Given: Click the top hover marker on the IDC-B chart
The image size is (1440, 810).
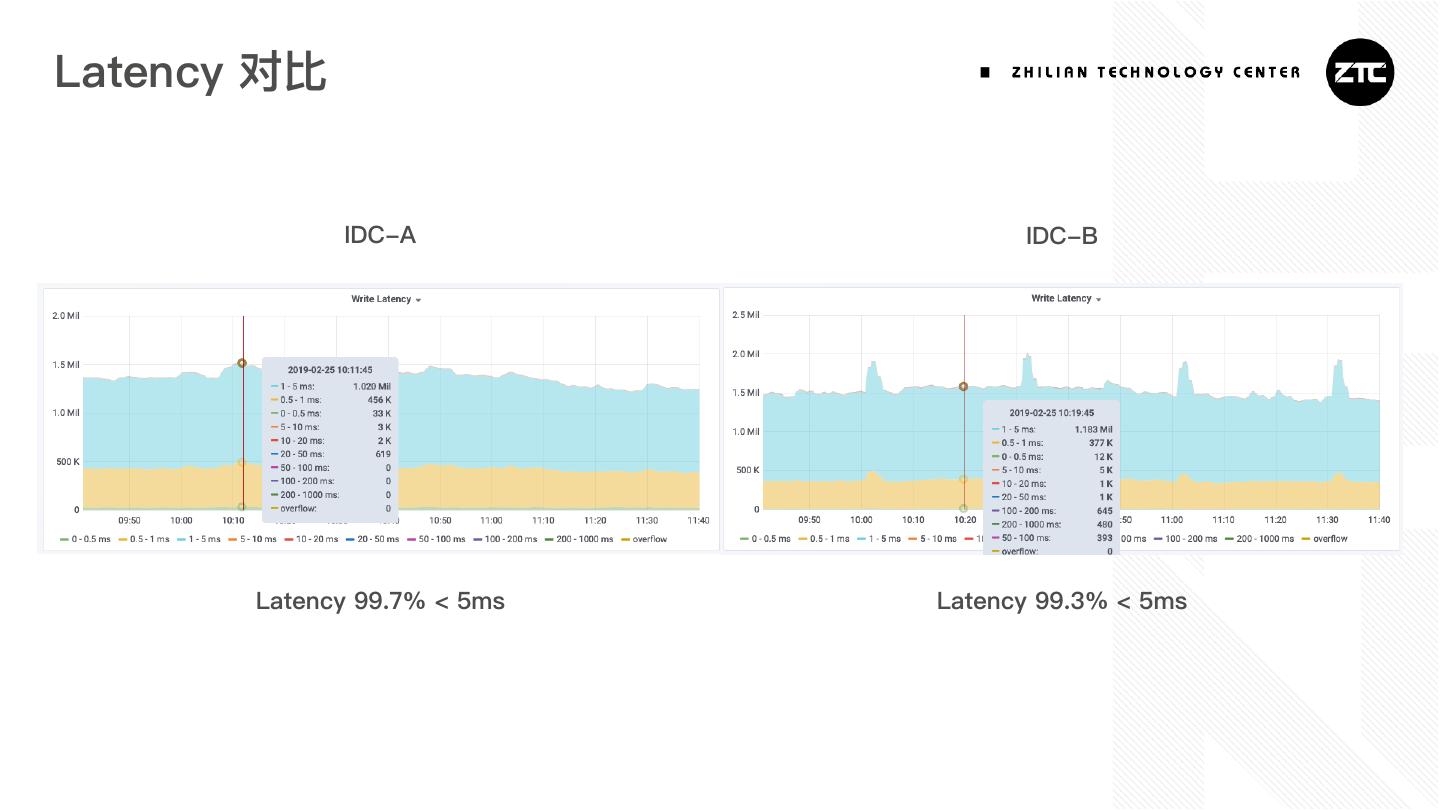Looking at the screenshot, I should (963, 386).
